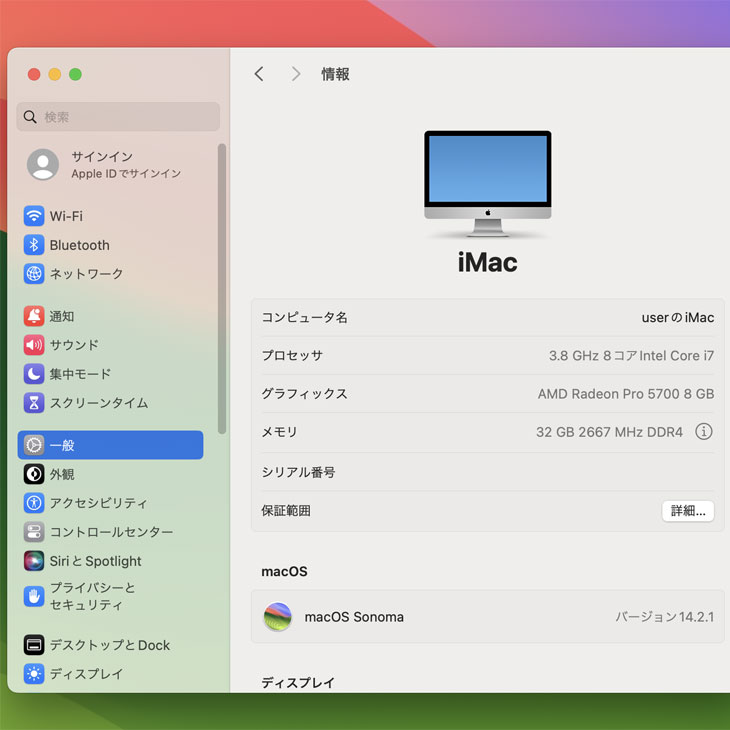Minimize the window with yellow button
The height and width of the screenshot is (730, 730).
click(54, 74)
